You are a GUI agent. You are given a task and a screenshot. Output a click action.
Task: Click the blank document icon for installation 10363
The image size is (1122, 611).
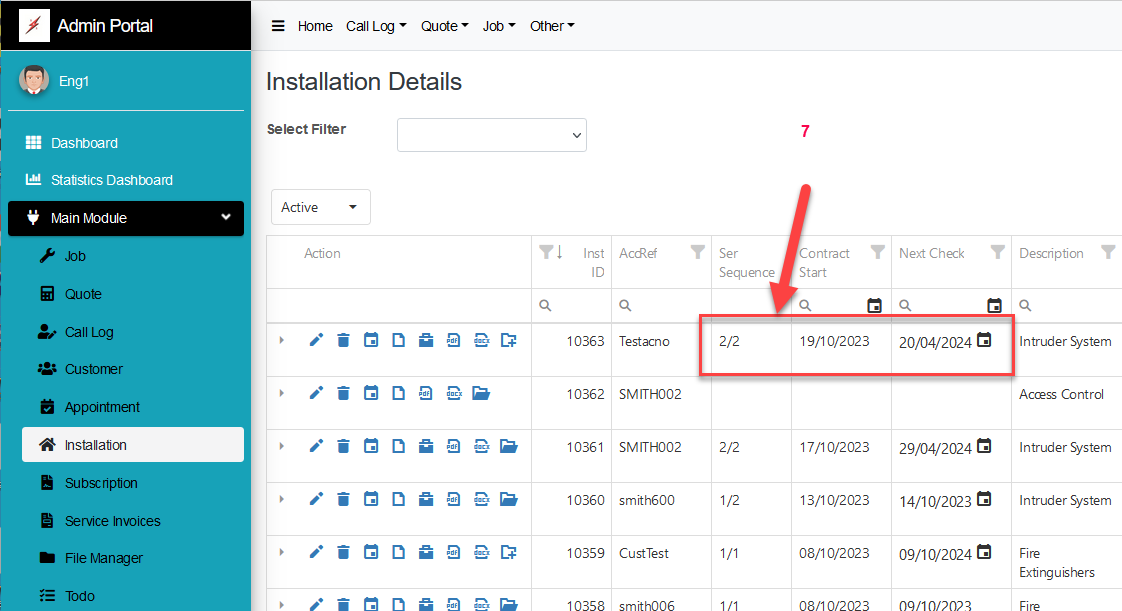(x=399, y=341)
